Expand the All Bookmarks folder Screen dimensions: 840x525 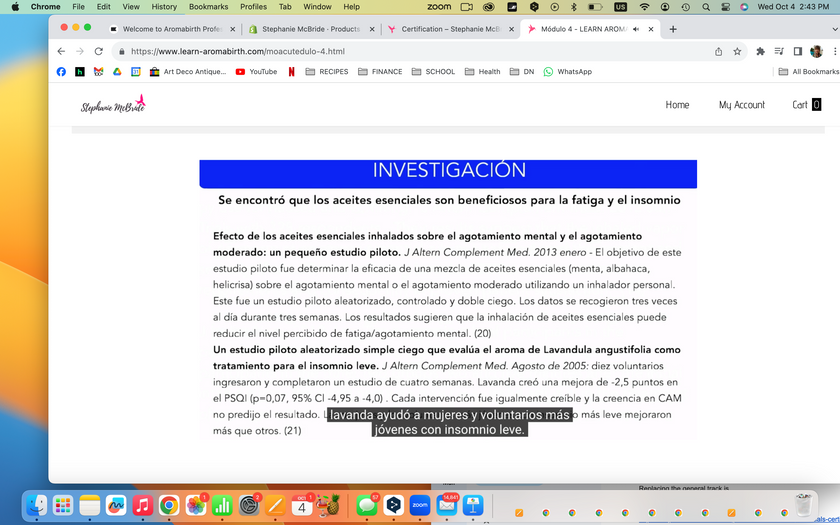tap(808, 72)
